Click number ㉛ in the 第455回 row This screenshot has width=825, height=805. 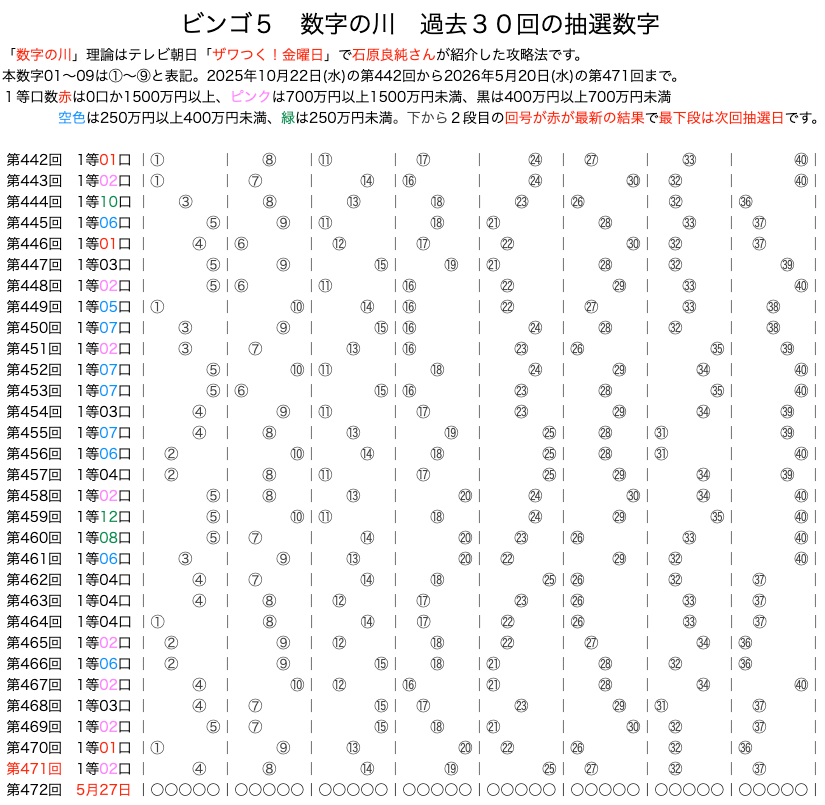(x=661, y=433)
